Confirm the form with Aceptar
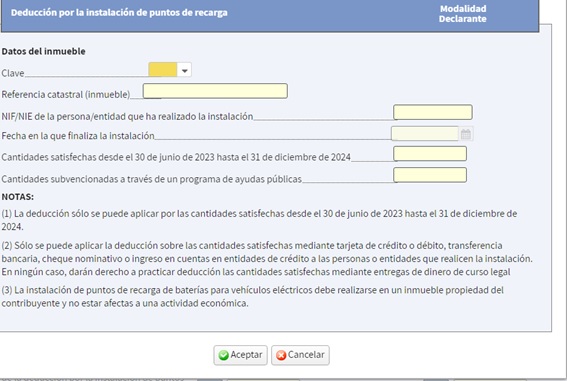Image resolution: width=567 pixels, height=381 pixels. click(240, 355)
